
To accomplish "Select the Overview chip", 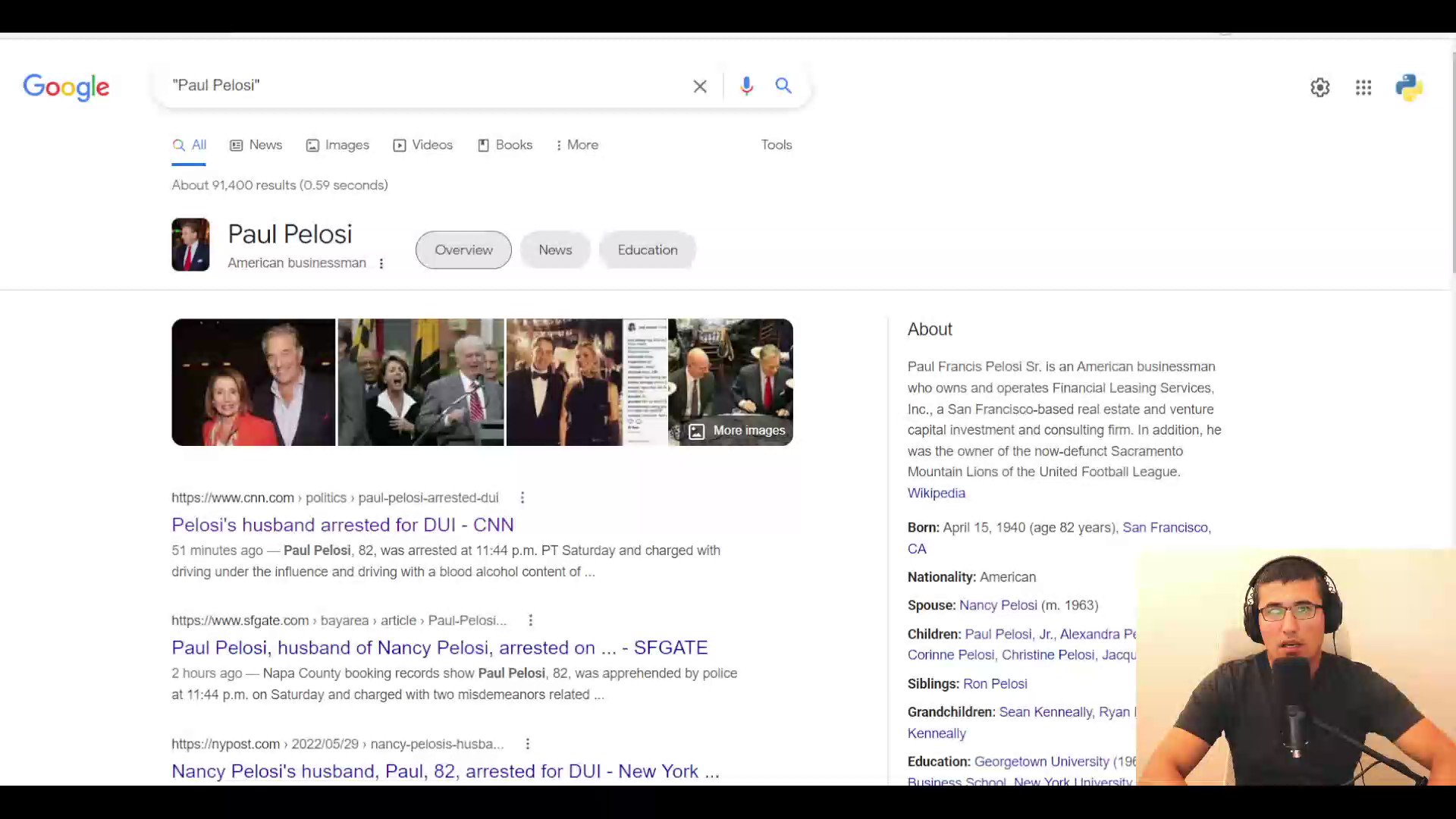I will point(463,249).
